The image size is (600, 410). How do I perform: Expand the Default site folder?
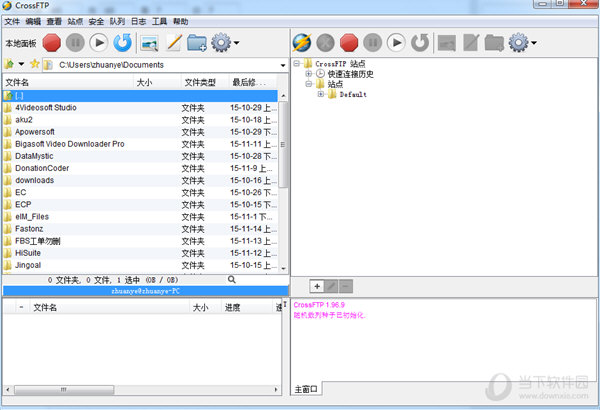point(321,94)
